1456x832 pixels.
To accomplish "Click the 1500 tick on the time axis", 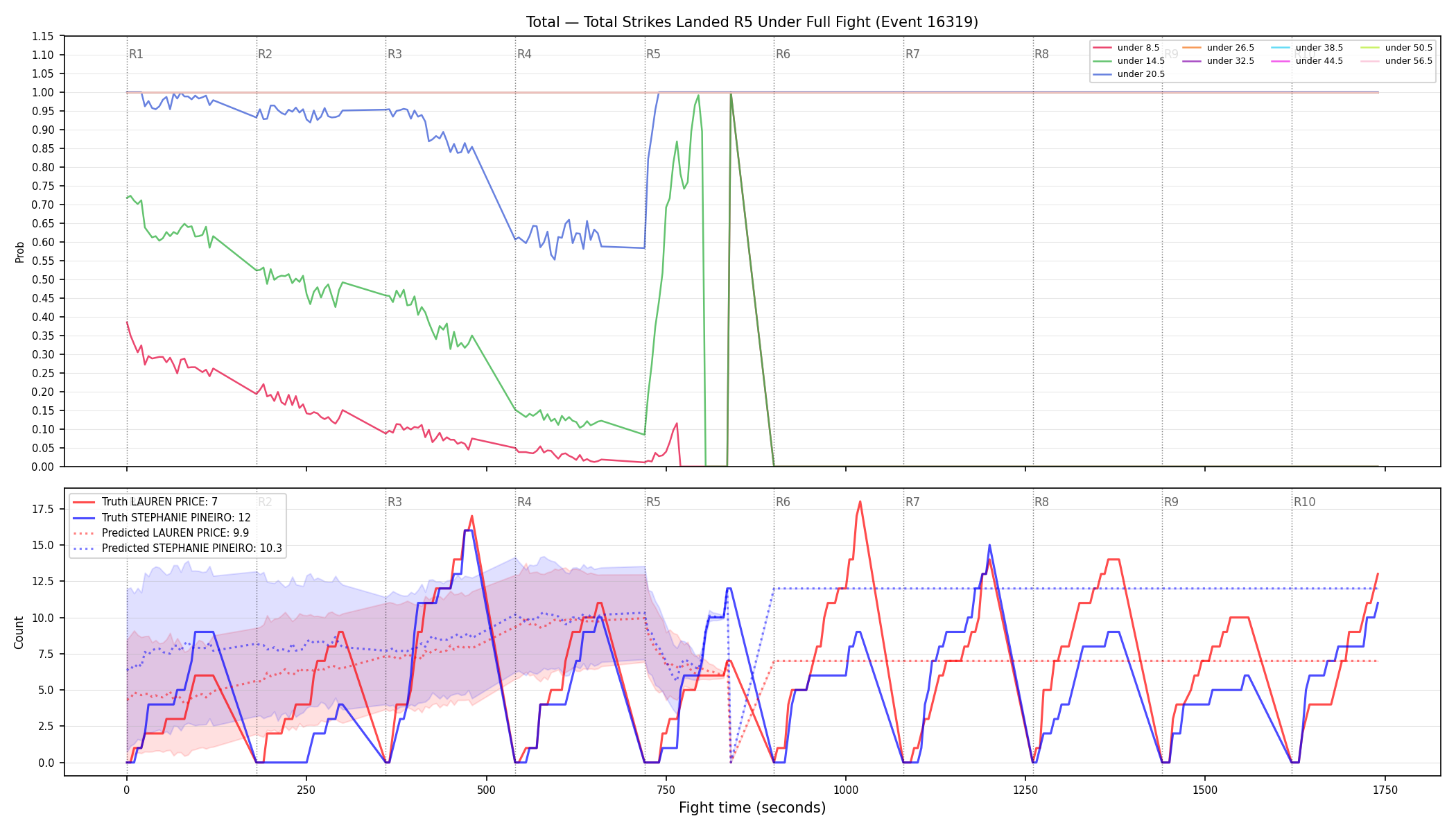I will [1205, 790].
